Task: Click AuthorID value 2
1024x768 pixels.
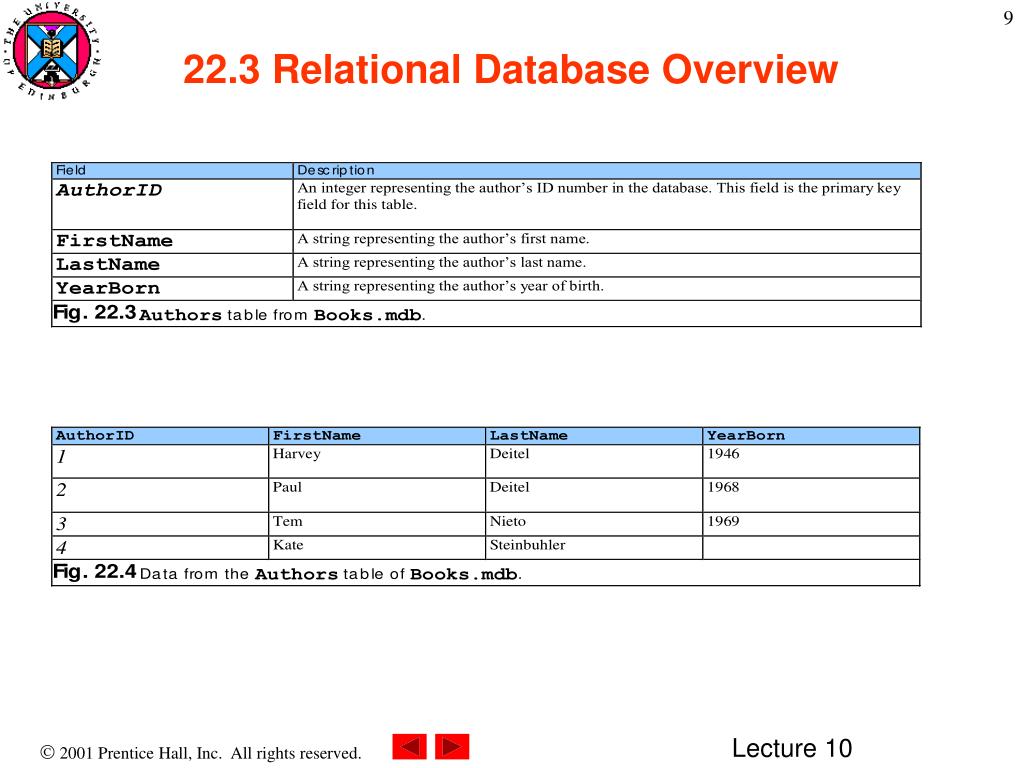Action: tap(61, 490)
